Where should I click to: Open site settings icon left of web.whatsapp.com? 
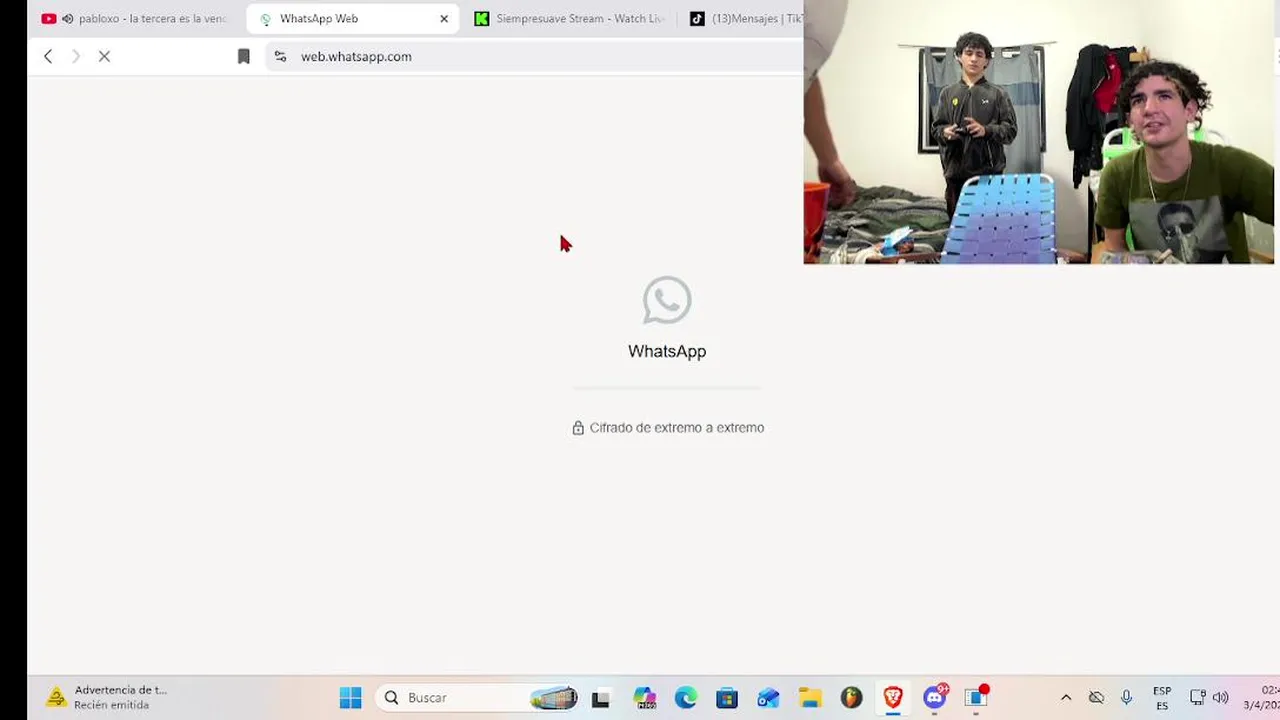280,57
